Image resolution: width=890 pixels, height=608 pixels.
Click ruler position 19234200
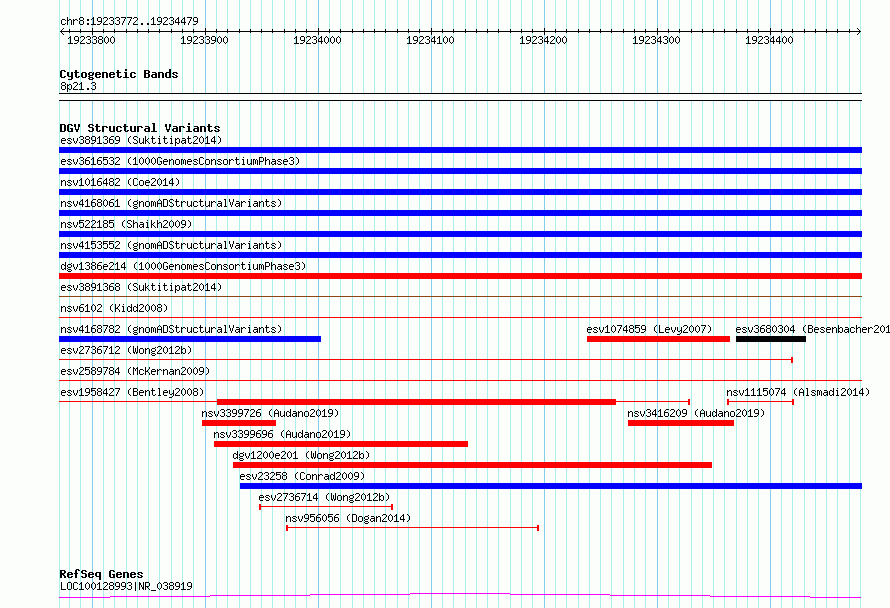tap(543, 40)
